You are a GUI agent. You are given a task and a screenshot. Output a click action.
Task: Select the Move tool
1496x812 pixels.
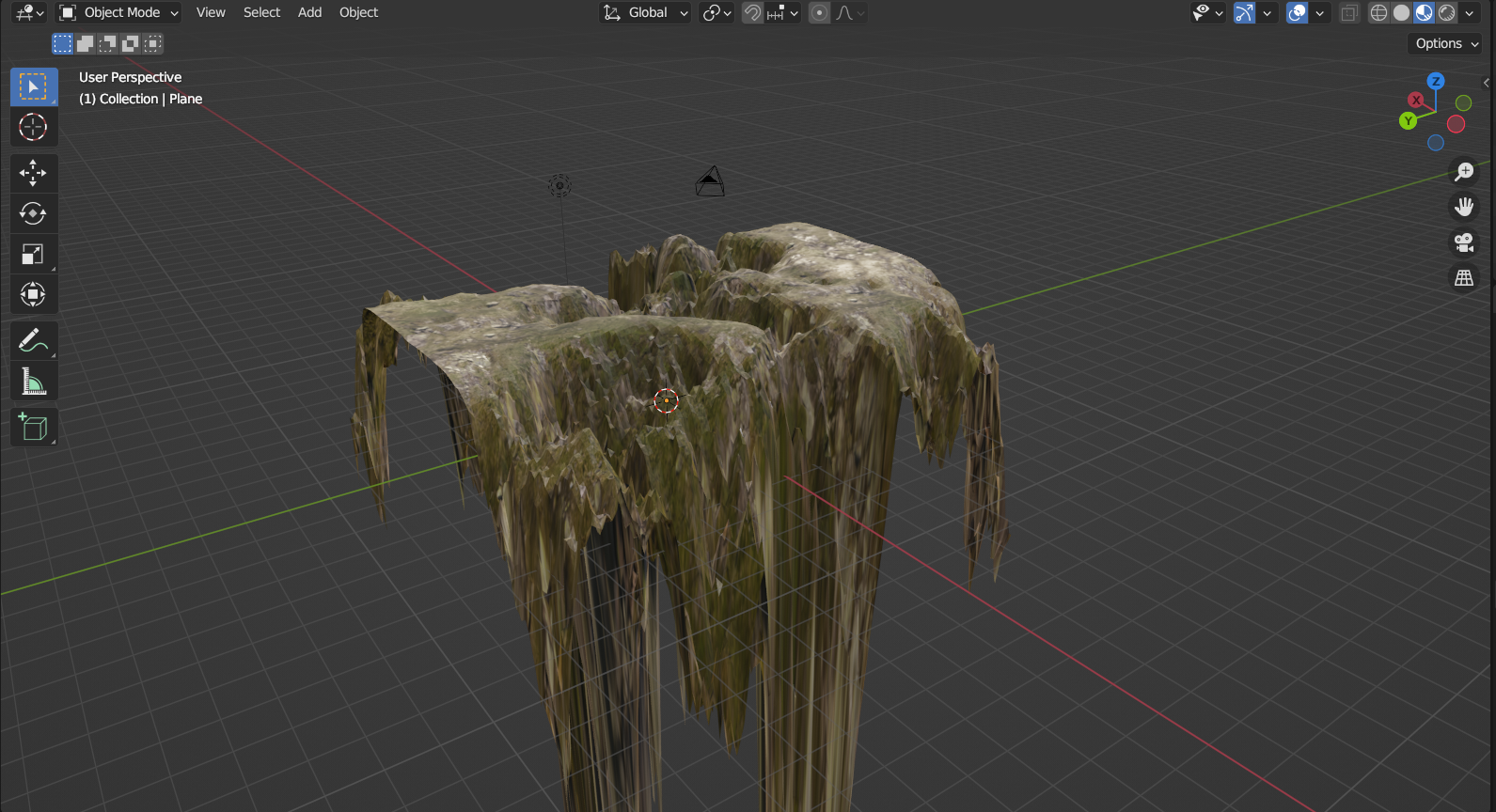click(33, 173)
